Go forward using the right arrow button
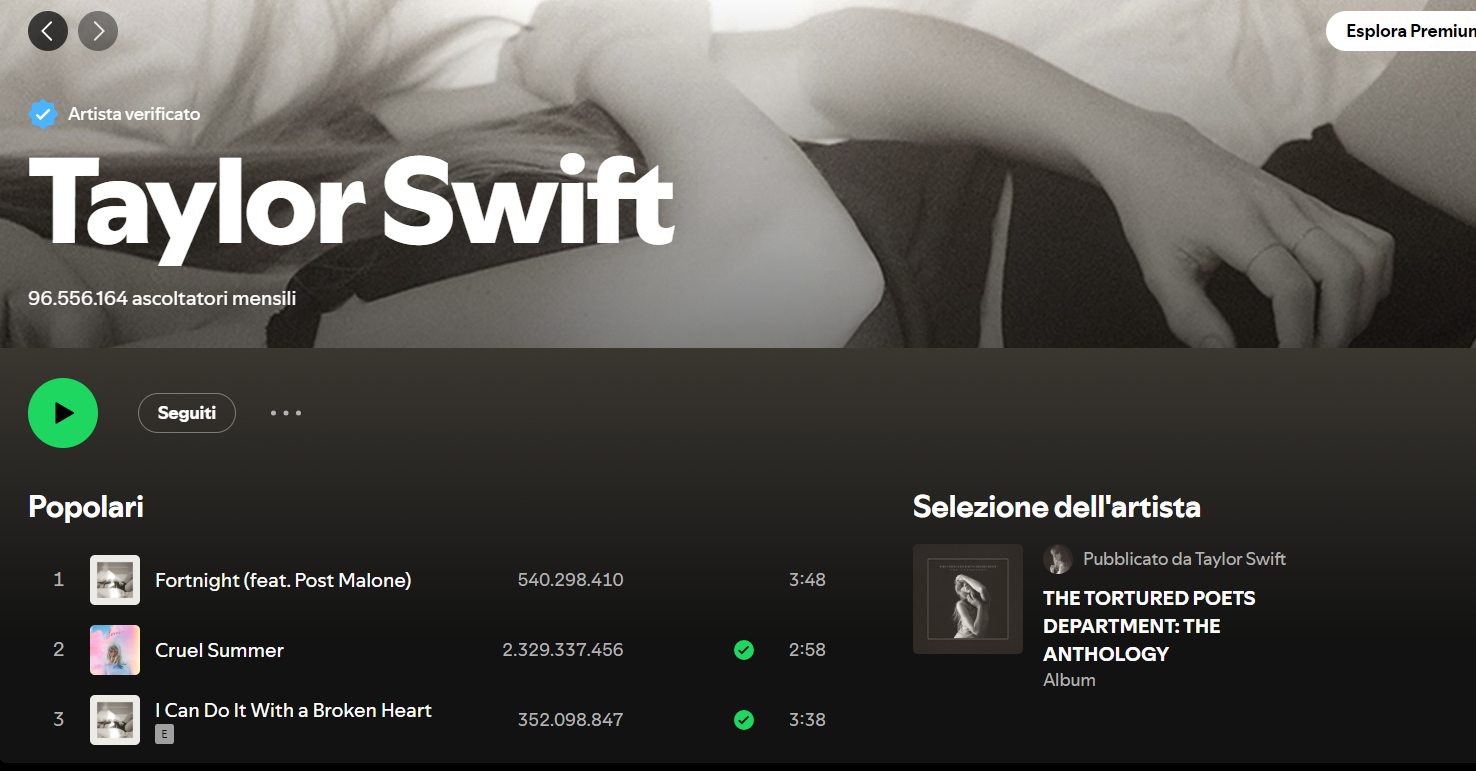Viewport: 1476px width, 771px height. 98,31
